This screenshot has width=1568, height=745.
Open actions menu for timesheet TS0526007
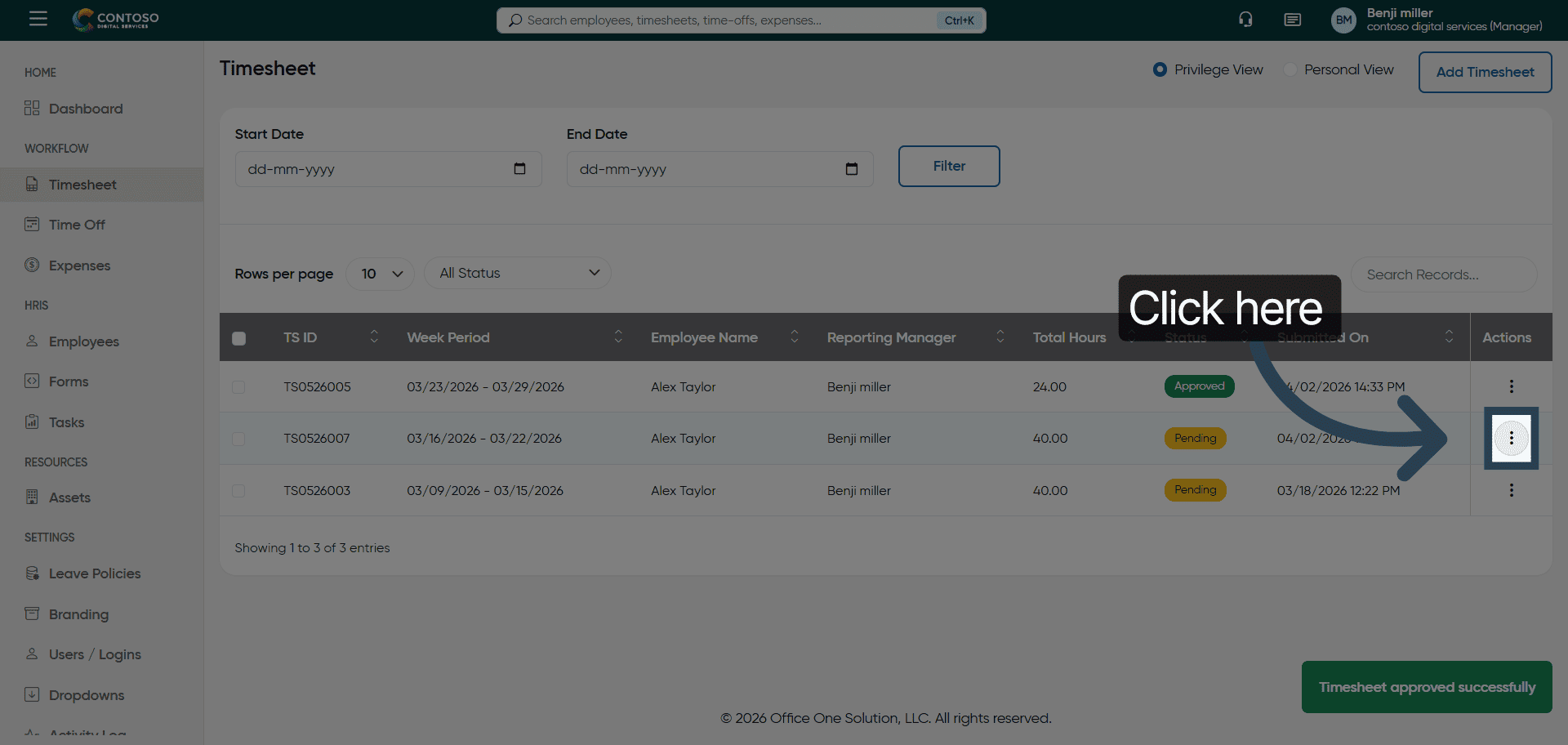click(x=1511, y=439)
